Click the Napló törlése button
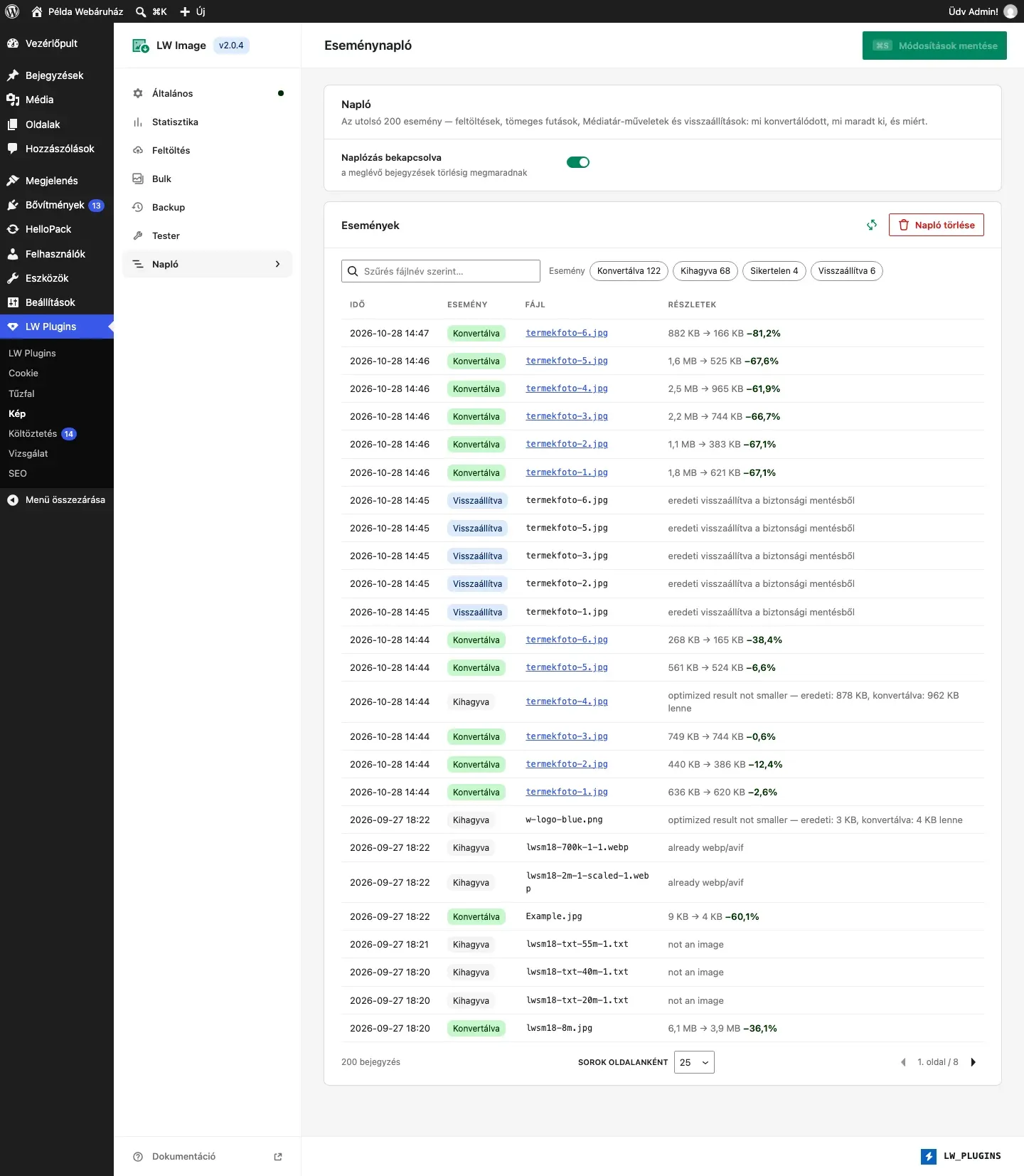Image resolution: width=1024 pixels, height=1176 pixels. 937,225
